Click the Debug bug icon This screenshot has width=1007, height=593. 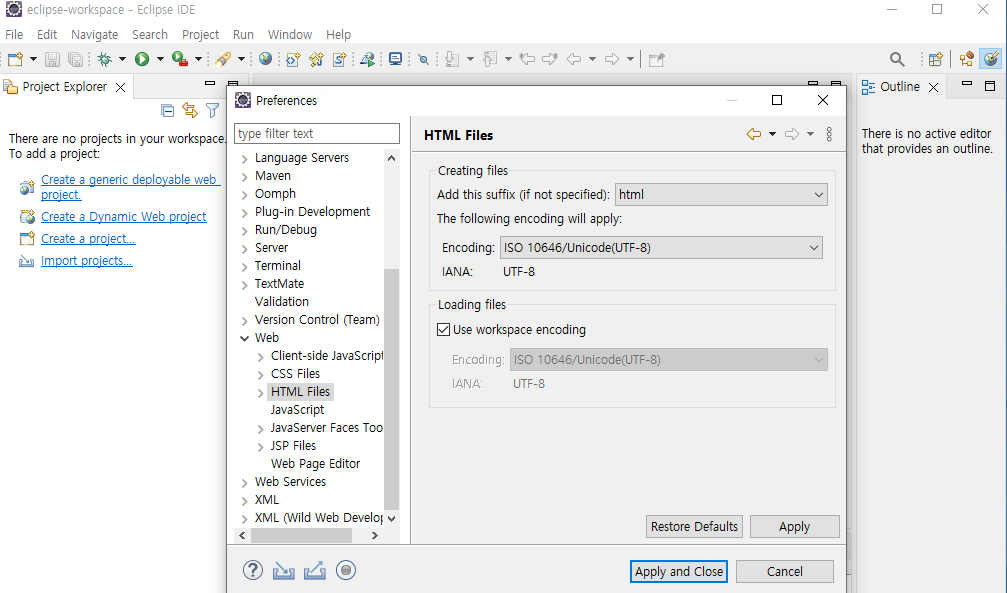pyautogui.click(x=104, y=59)
